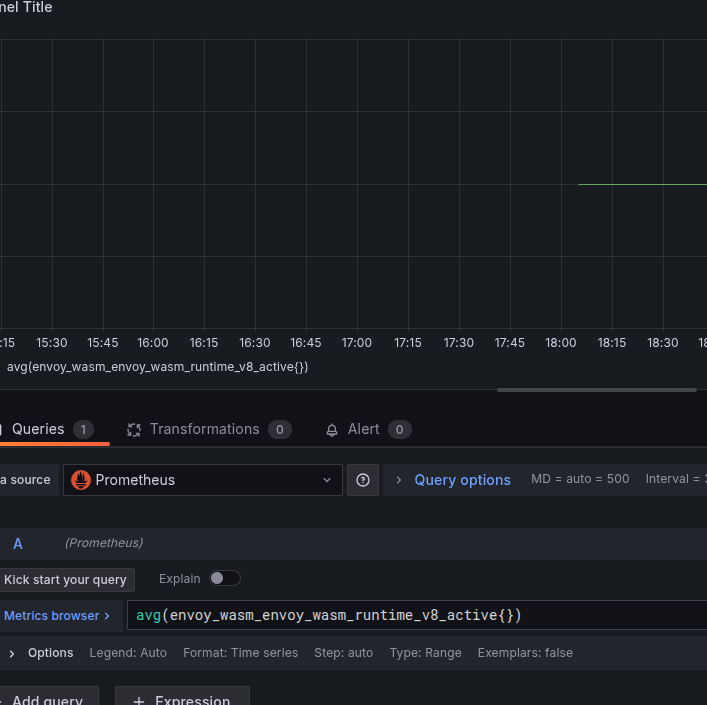Click the Transformations tab icon

(x=134, y=430)
